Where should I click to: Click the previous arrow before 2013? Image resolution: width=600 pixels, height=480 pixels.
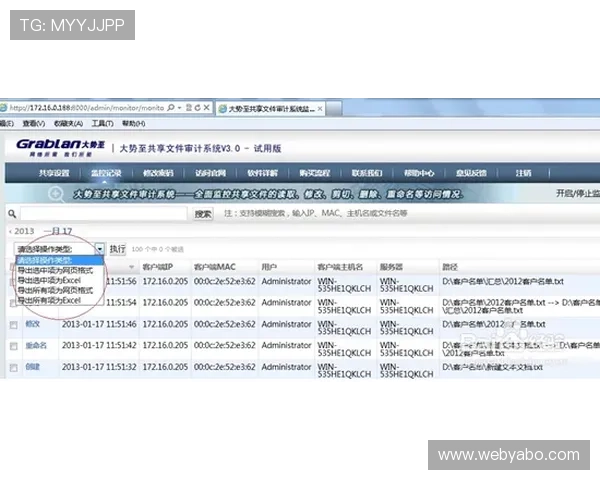click(x=10, y=231)
